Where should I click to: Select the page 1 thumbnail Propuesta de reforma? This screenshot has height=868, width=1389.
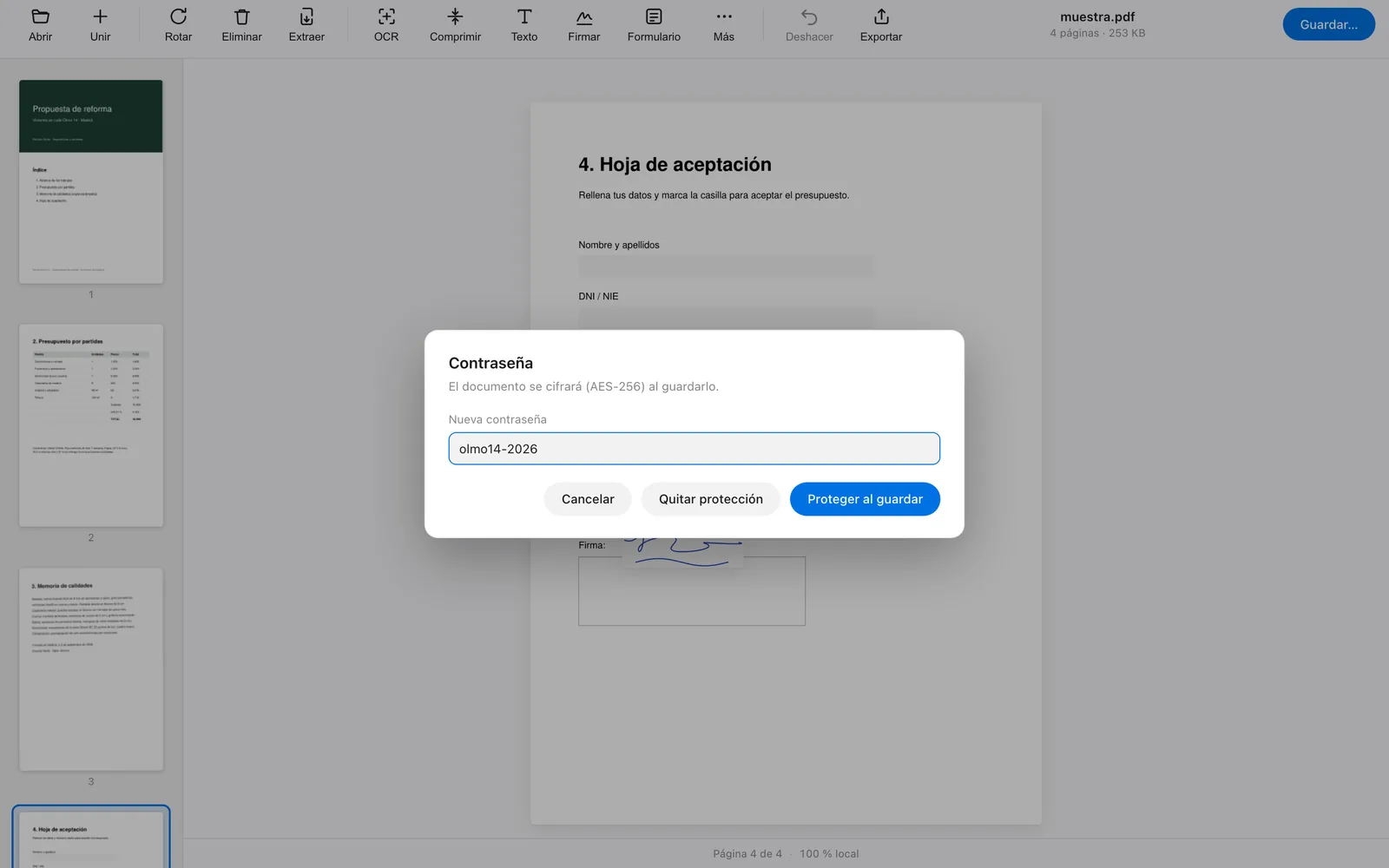coord(91,181)
